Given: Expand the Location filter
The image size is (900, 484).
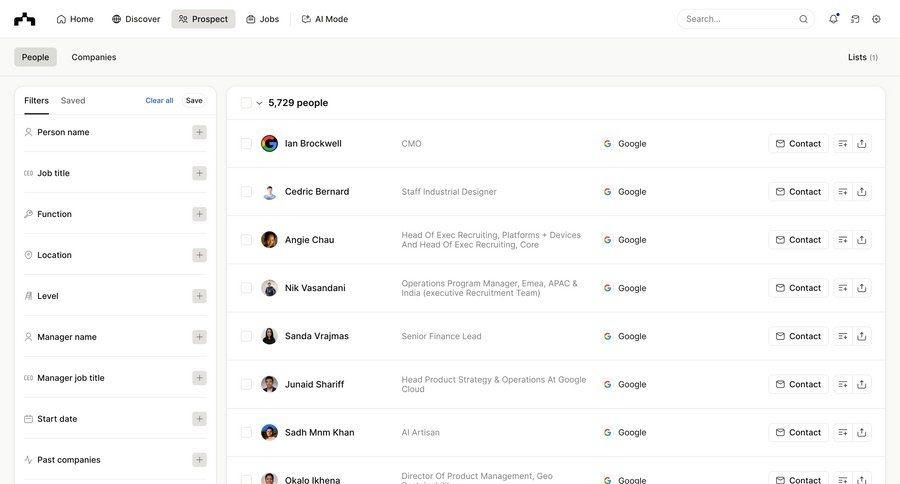Looking at the screenshot, I should [199, 255].
